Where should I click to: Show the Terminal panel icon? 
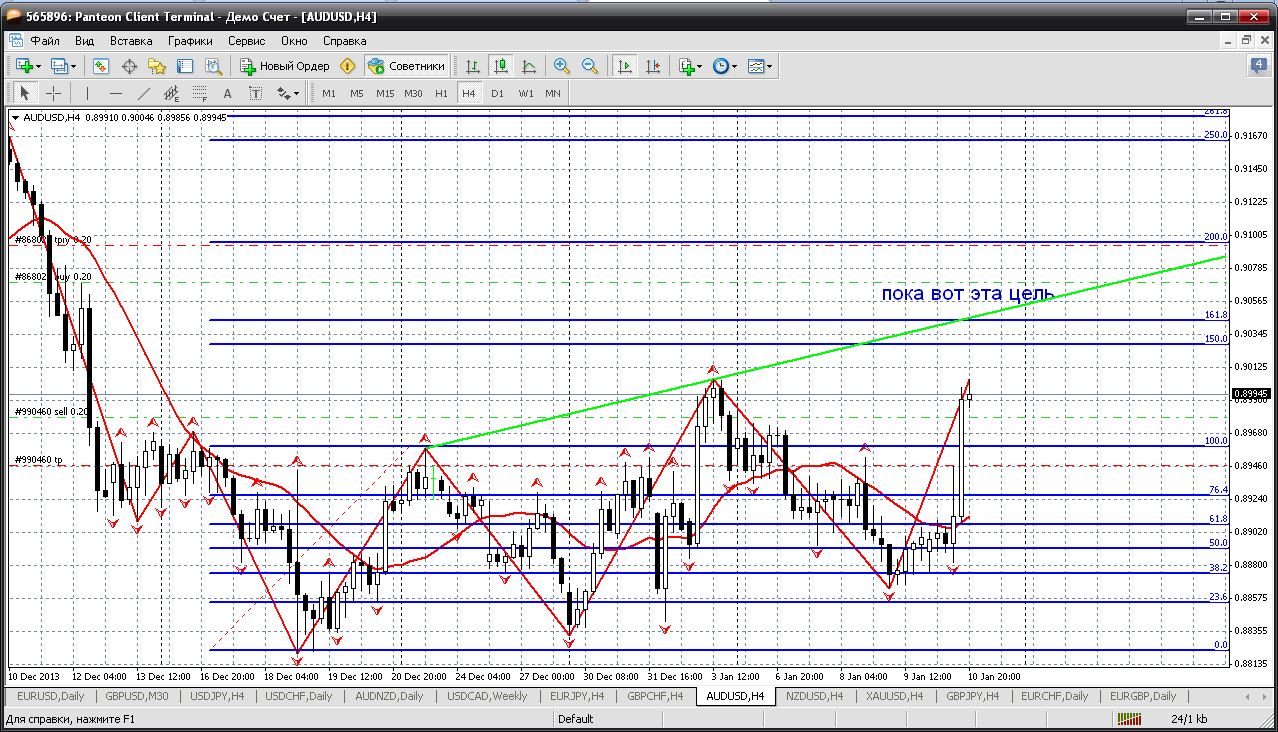pyautogui.click(x=185, y=66)
